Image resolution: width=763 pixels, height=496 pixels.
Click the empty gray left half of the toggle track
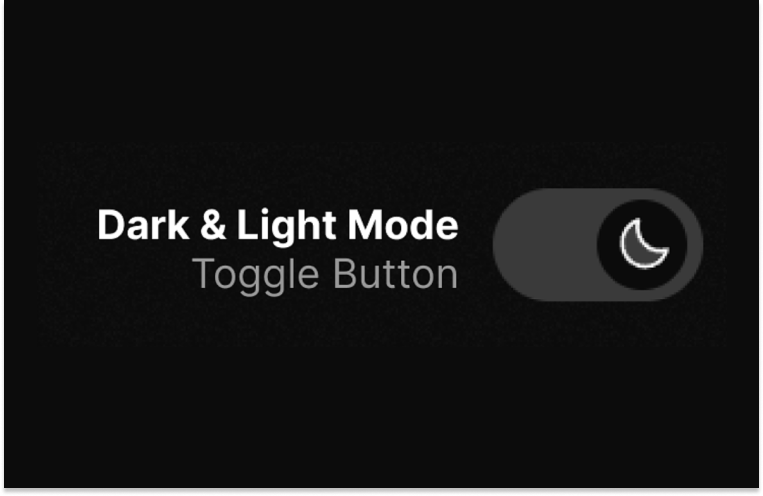tap(545, 244)
